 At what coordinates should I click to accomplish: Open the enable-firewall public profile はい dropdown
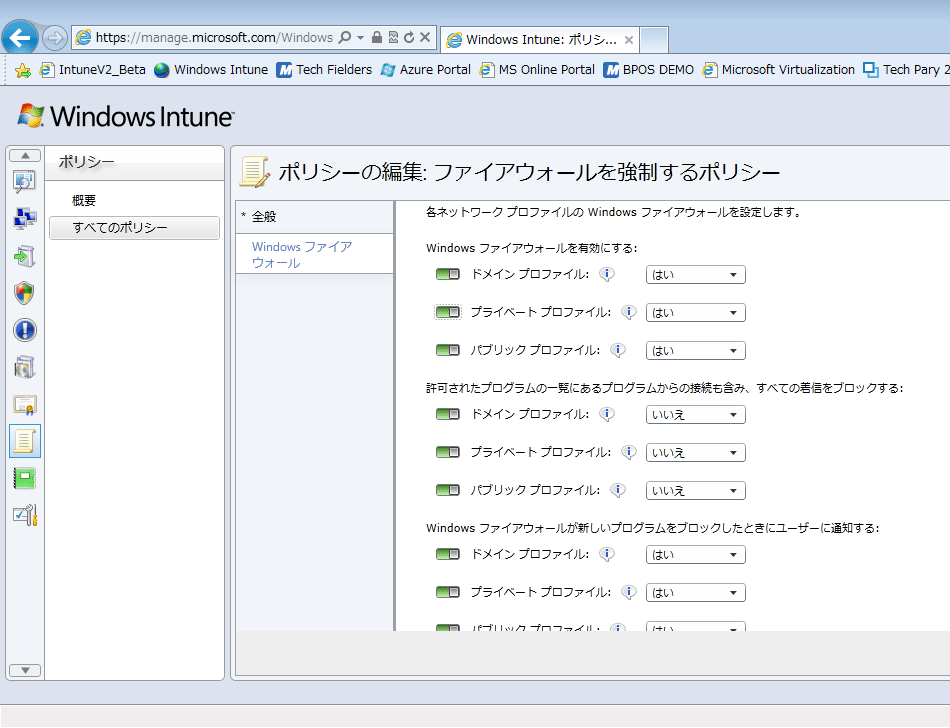(696, 351)
